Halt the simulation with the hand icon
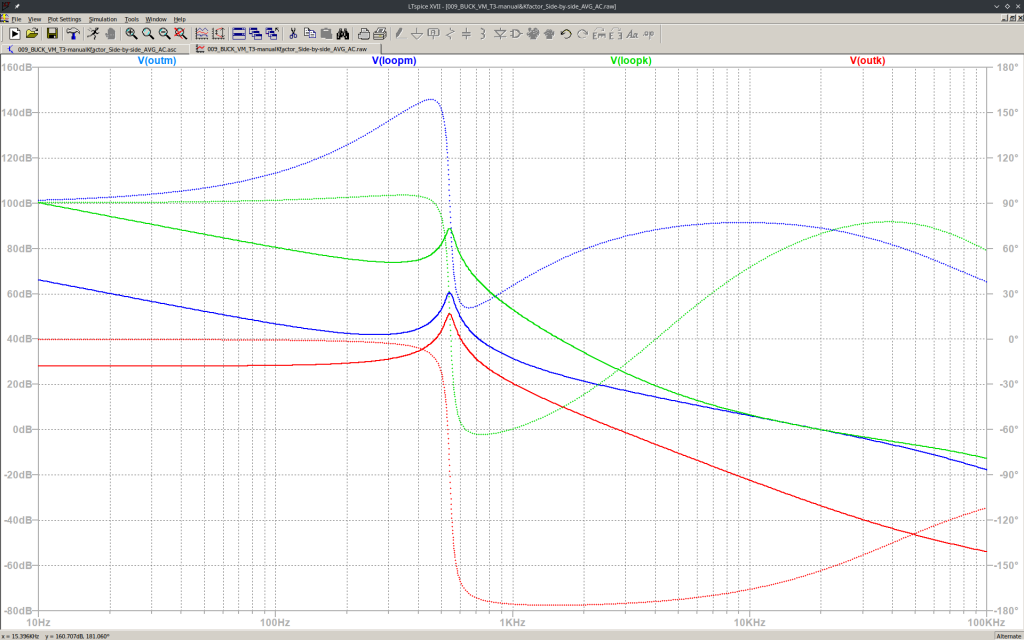This screenshot has height=640, width=1024. point(110,34)
